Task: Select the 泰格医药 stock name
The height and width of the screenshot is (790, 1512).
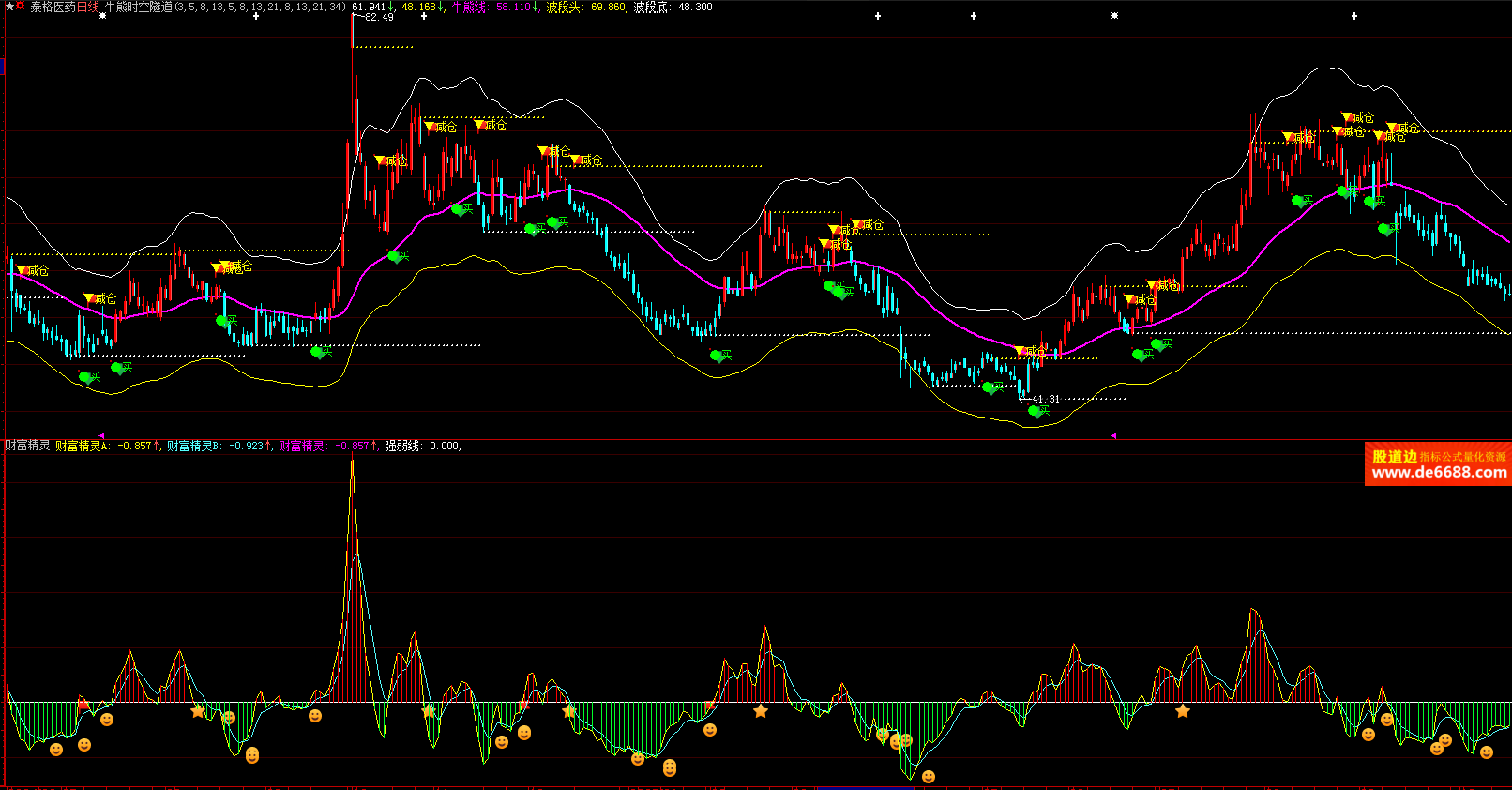Action: point(52,7)
